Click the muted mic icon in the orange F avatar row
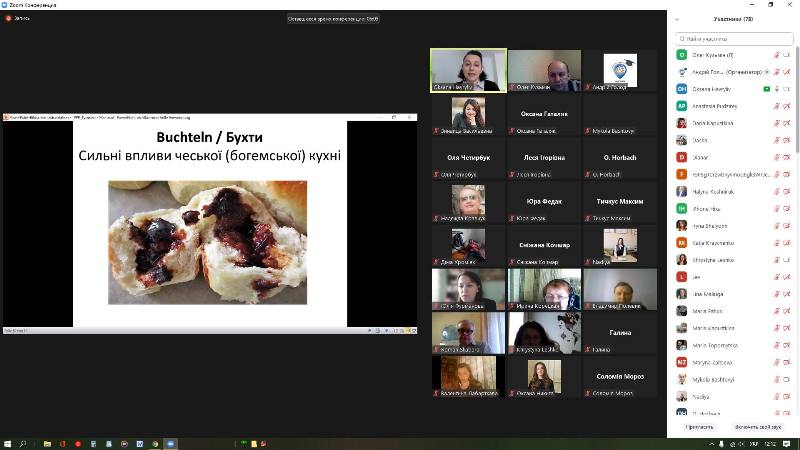This screenshot has height=450, width=800. [x=777, y=174]
